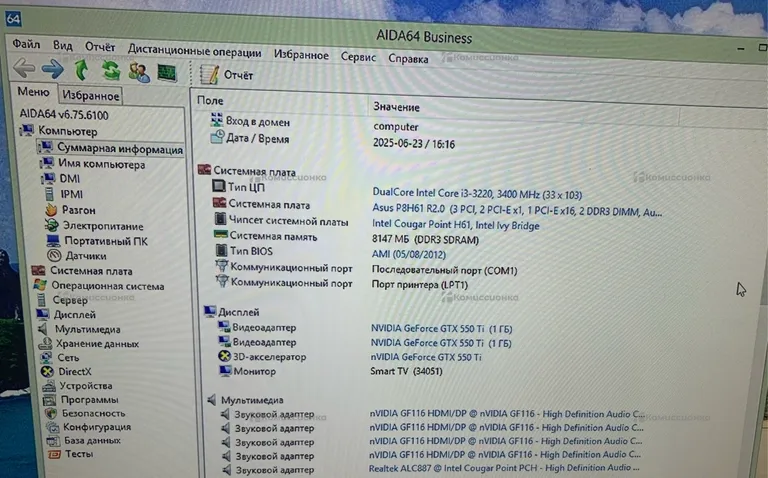Click the DirectX tree icon

click(x=48, y=371)
